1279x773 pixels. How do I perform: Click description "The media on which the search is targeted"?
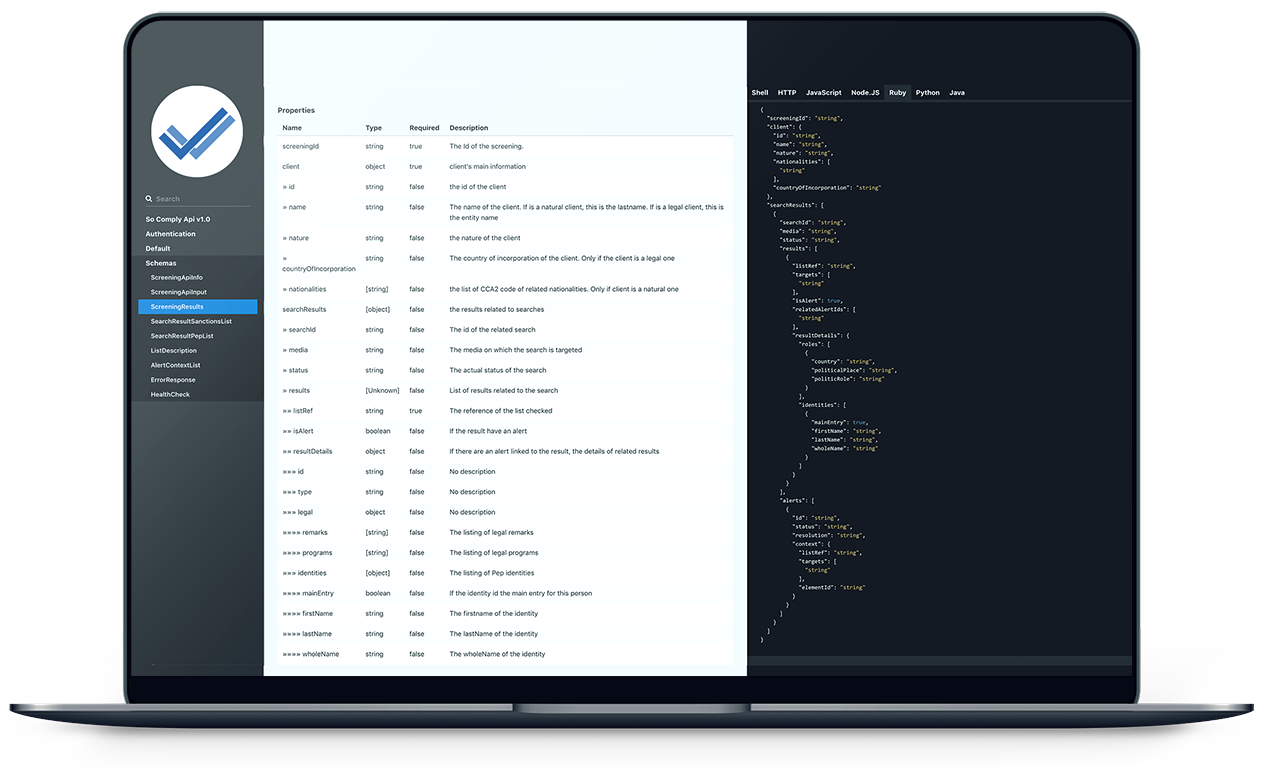click(515, 350)
